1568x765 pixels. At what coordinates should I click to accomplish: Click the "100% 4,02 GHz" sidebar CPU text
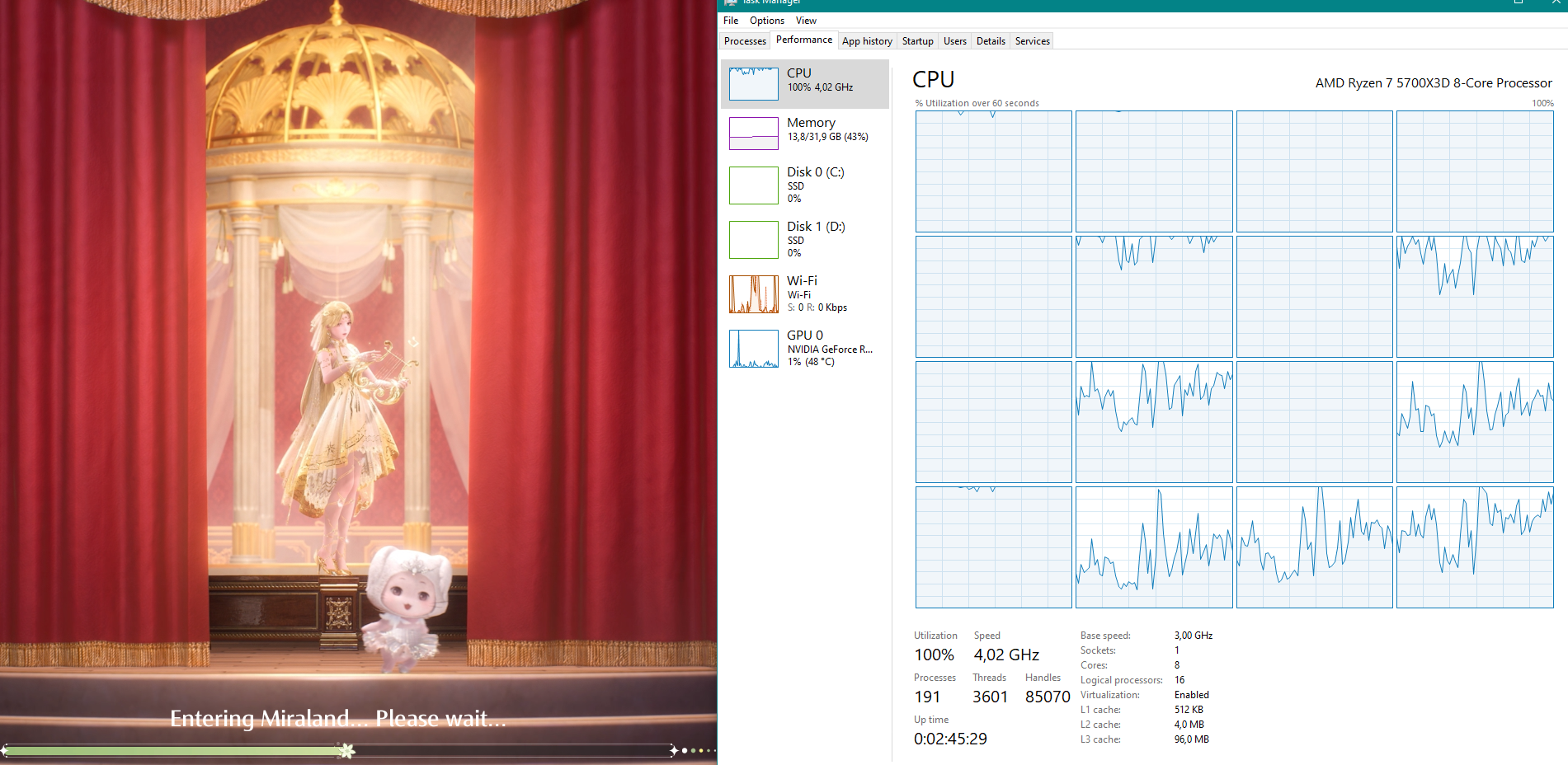point(820,87)
